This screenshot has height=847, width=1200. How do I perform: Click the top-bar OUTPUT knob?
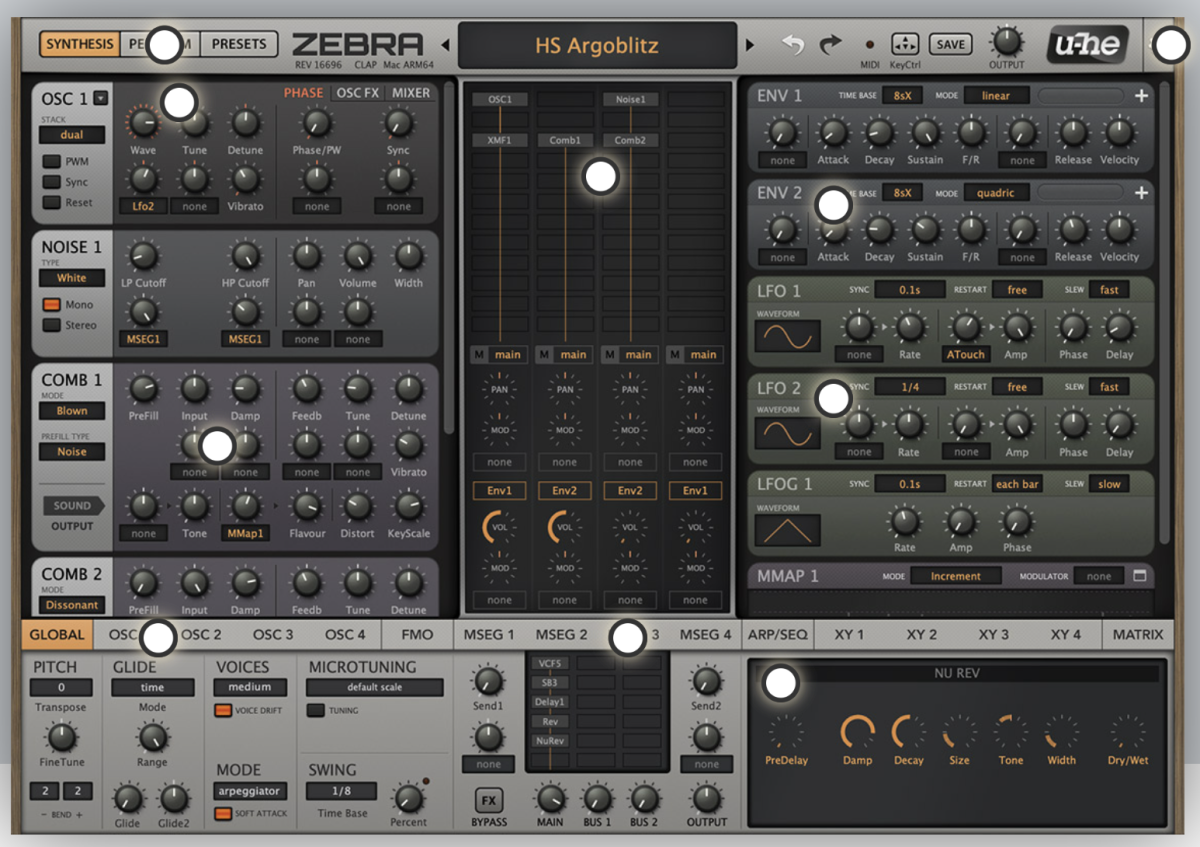pyautogui.click(x=1006, y=41)
